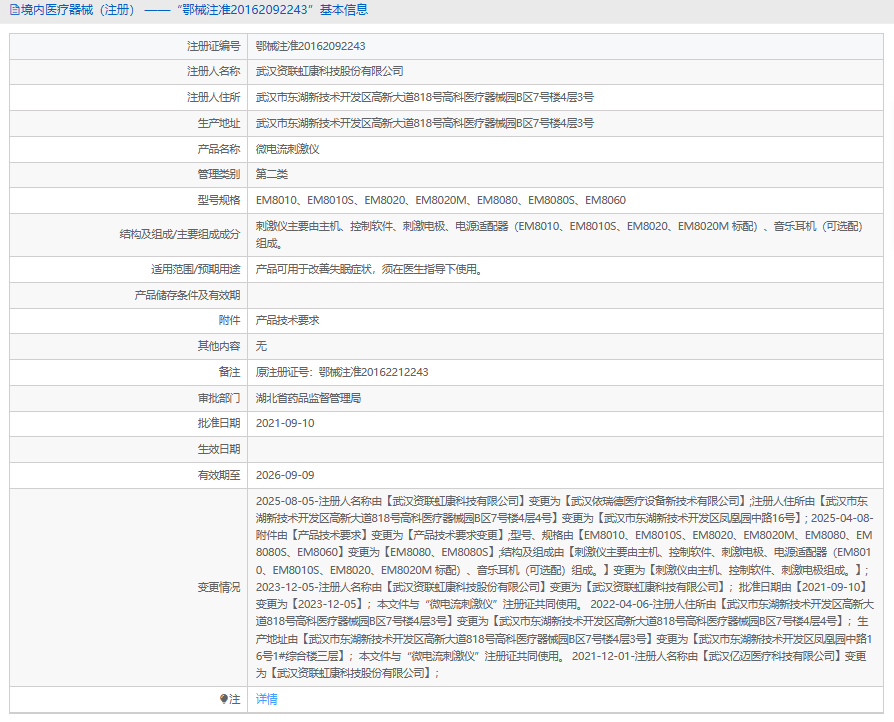This screenshot has width=894, height=722.
Task: Select the 无 value in 其他内容 row
Action: (x=261, y=346)
